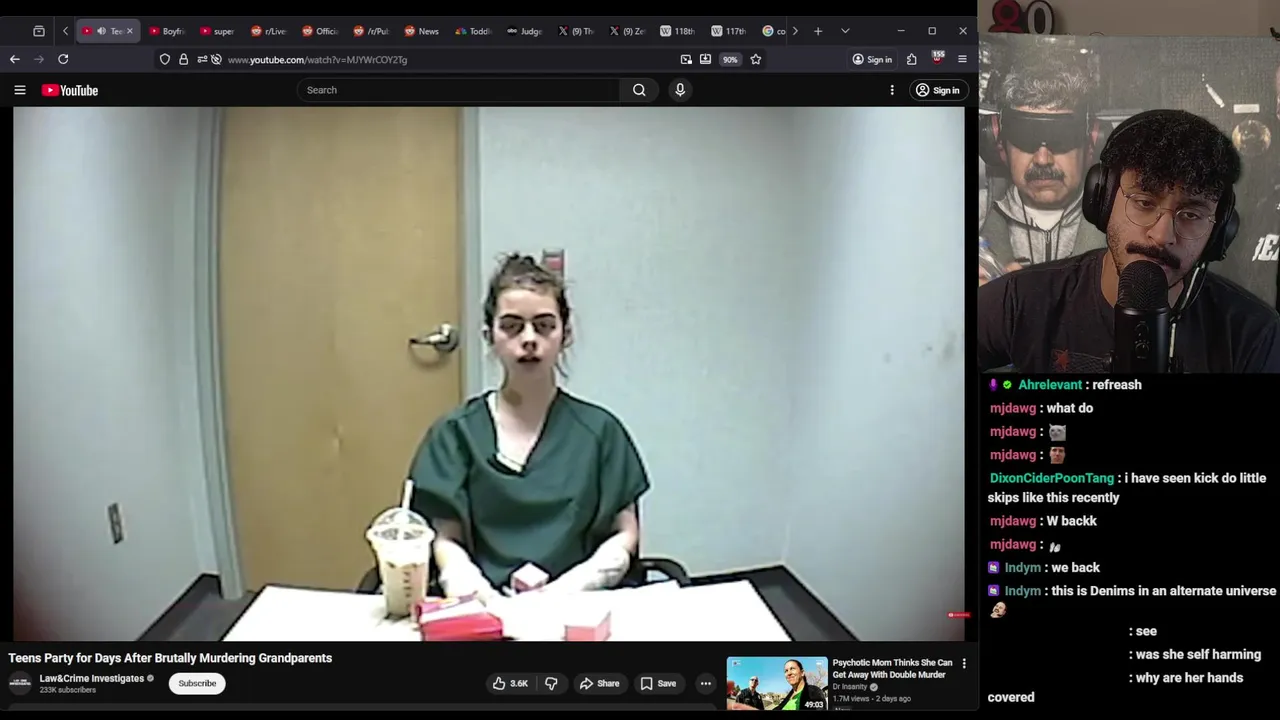Click chat username Ahrelevant
This screenshot has height=720, width=1280.
click(1050, 385)
